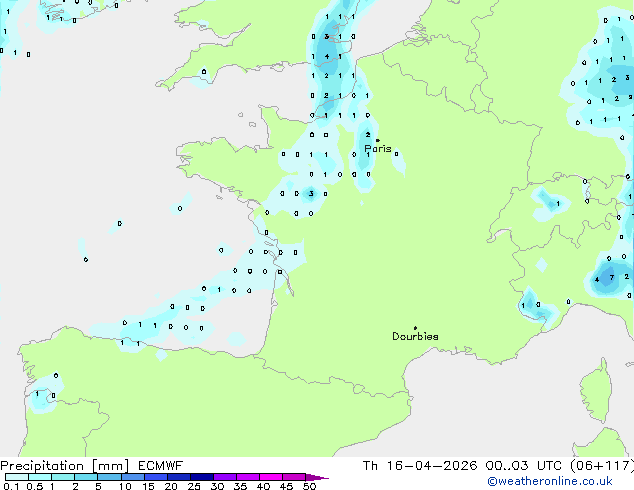This screenshot has width=634, height=490.
Task: Click the (06+117) forecast offset text
Action: coord(602,466)
